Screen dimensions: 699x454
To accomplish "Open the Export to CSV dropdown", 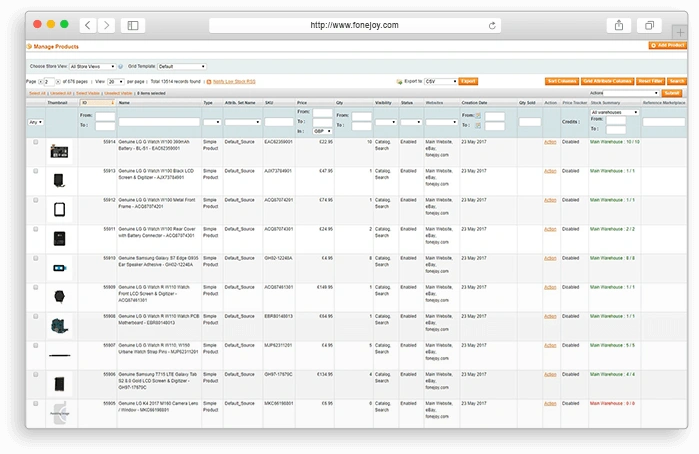I will click(x=440, y=82).
